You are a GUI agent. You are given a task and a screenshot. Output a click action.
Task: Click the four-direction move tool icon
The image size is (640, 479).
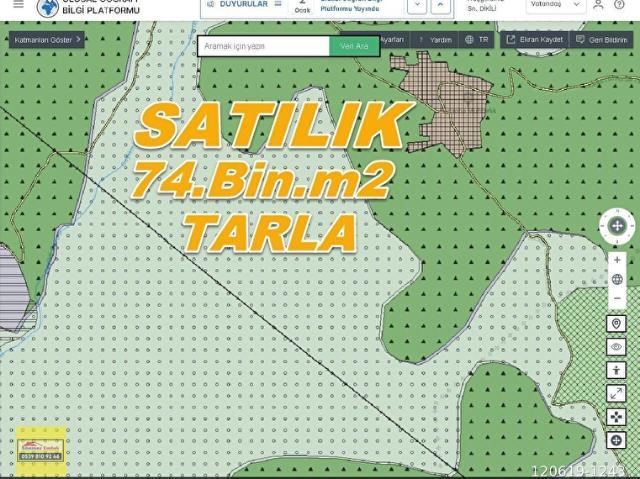[x=616, y=417]
